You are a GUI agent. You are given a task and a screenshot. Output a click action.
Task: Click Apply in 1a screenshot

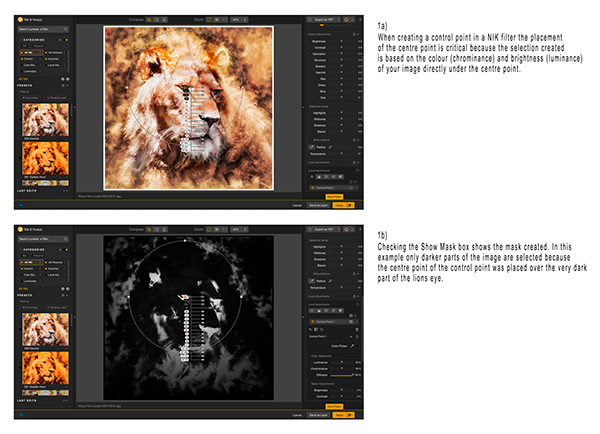pos(339,206)
